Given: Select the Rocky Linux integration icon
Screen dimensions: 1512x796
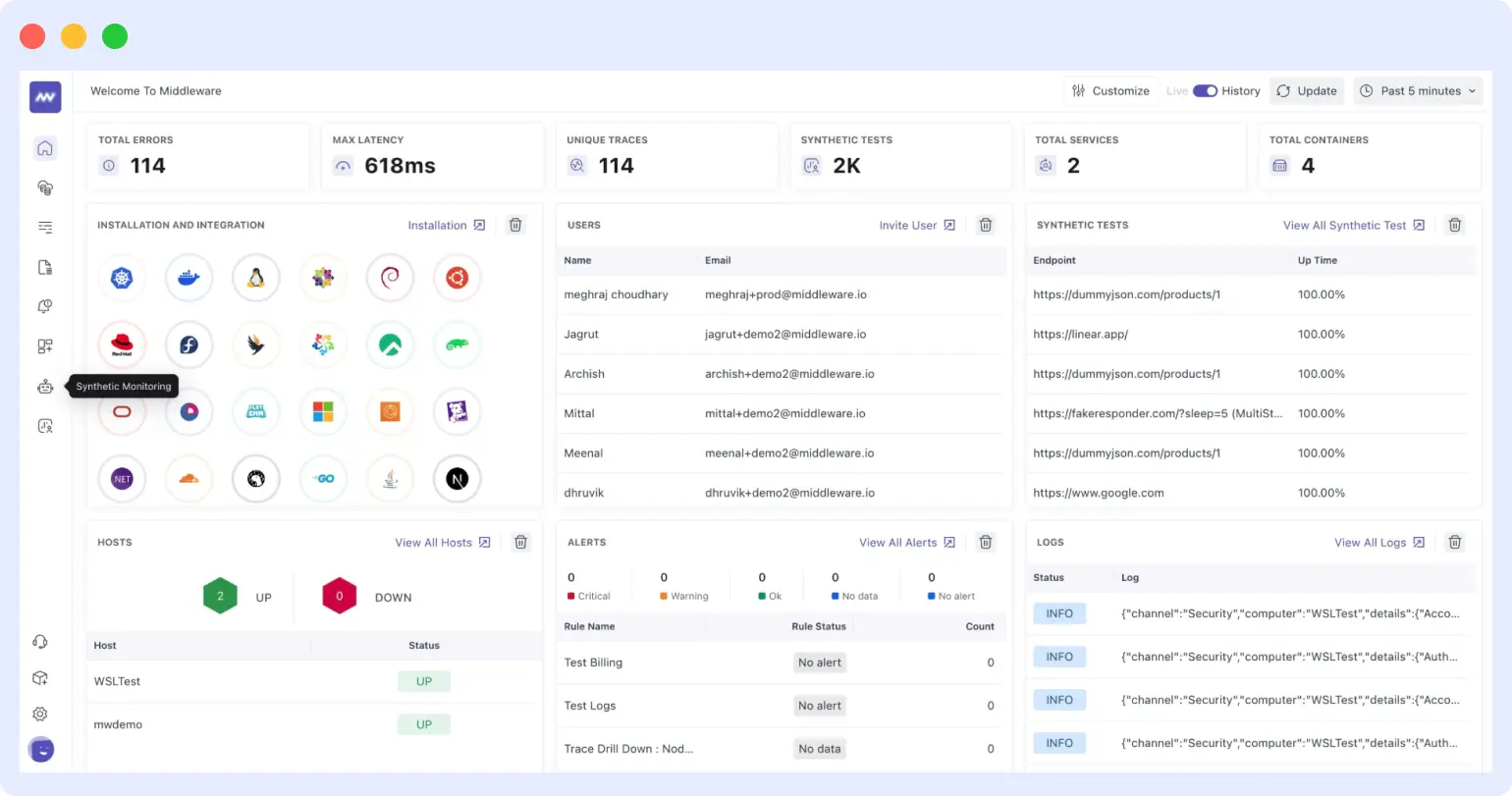Looking at the screenshot, I should pos(390,345).
